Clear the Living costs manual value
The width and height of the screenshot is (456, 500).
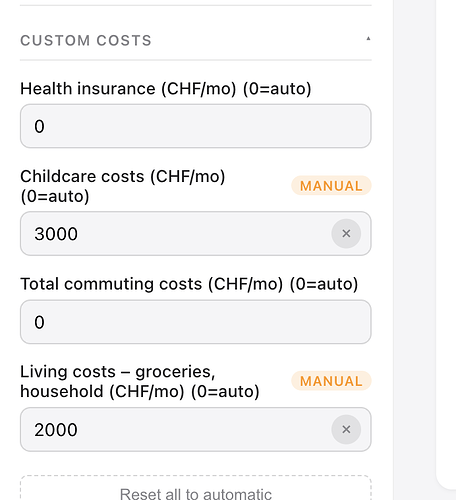click(346, 429)
